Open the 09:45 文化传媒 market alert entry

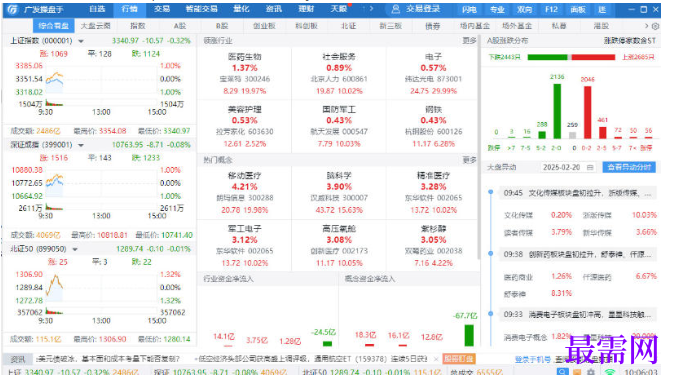click(x=578, y=193)
